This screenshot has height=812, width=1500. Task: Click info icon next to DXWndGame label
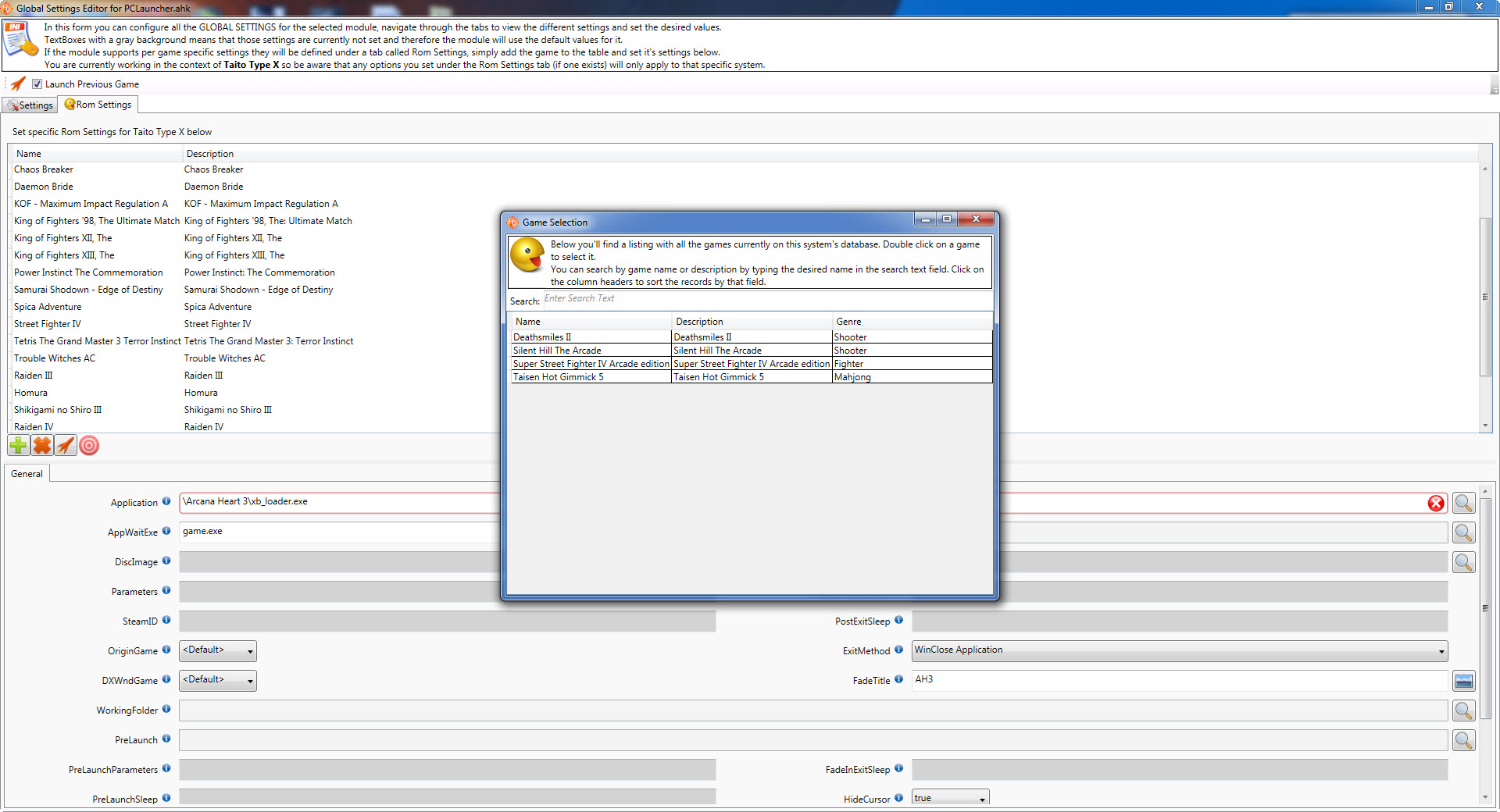pos(166,679)
